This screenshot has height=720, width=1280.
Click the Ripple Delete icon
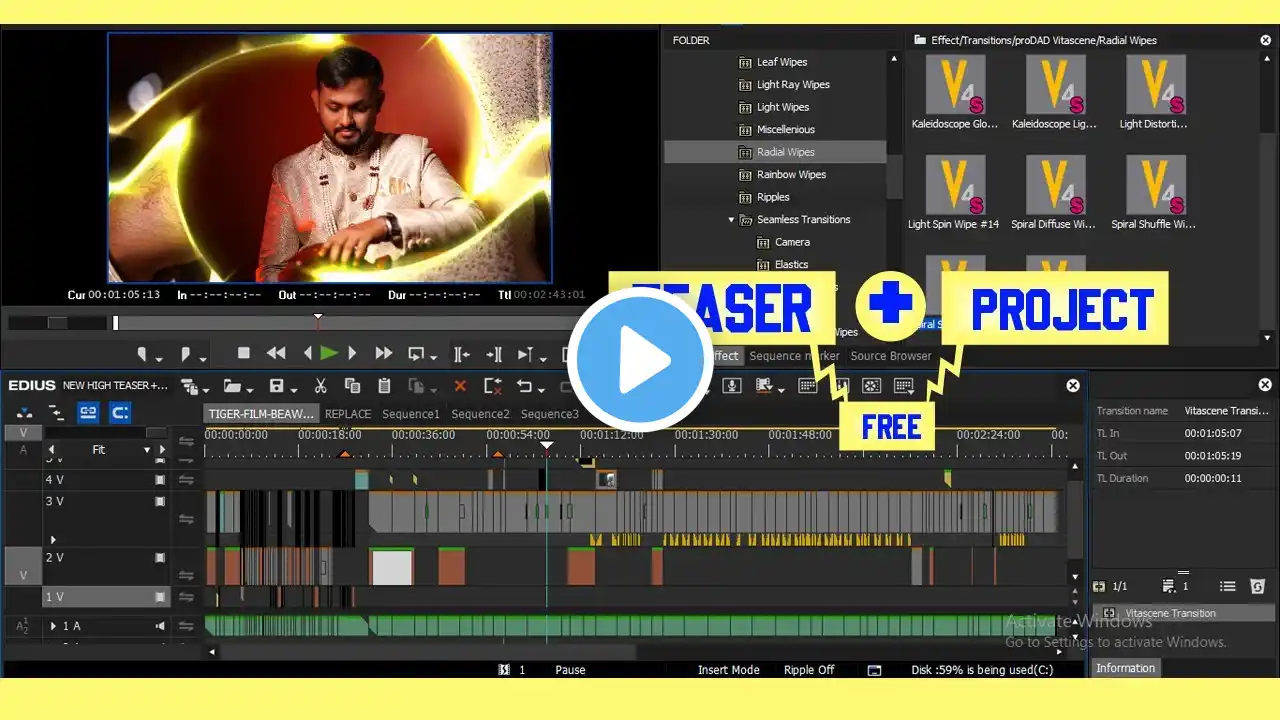492,386
